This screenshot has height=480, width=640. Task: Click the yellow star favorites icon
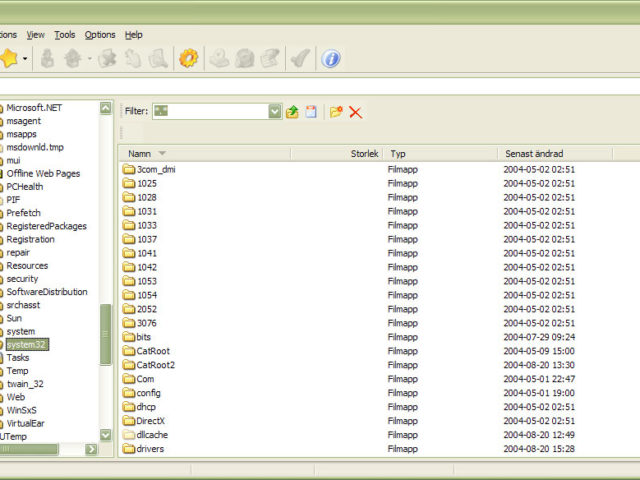click(x=9, y=59)
